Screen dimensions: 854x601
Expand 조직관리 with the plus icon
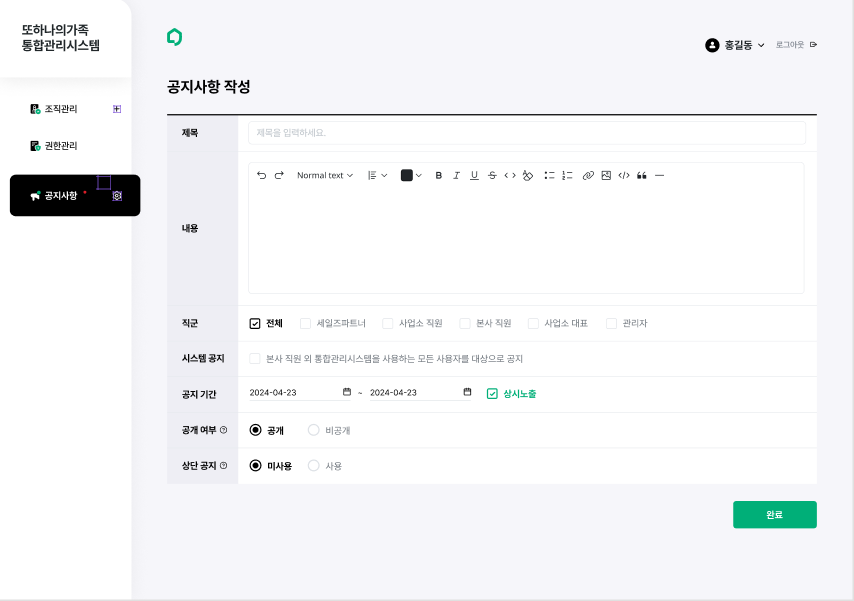click(117, 109)
